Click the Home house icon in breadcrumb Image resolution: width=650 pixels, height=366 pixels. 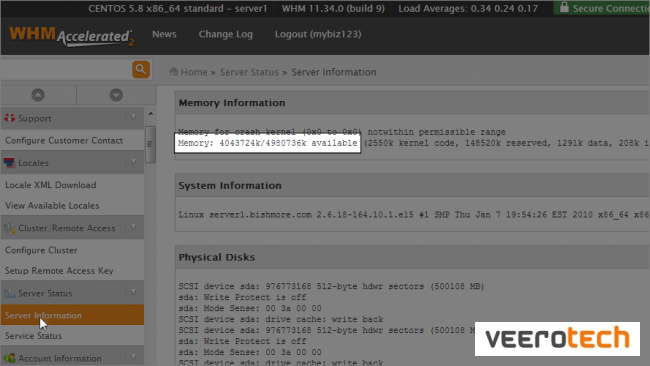point(174,71)
